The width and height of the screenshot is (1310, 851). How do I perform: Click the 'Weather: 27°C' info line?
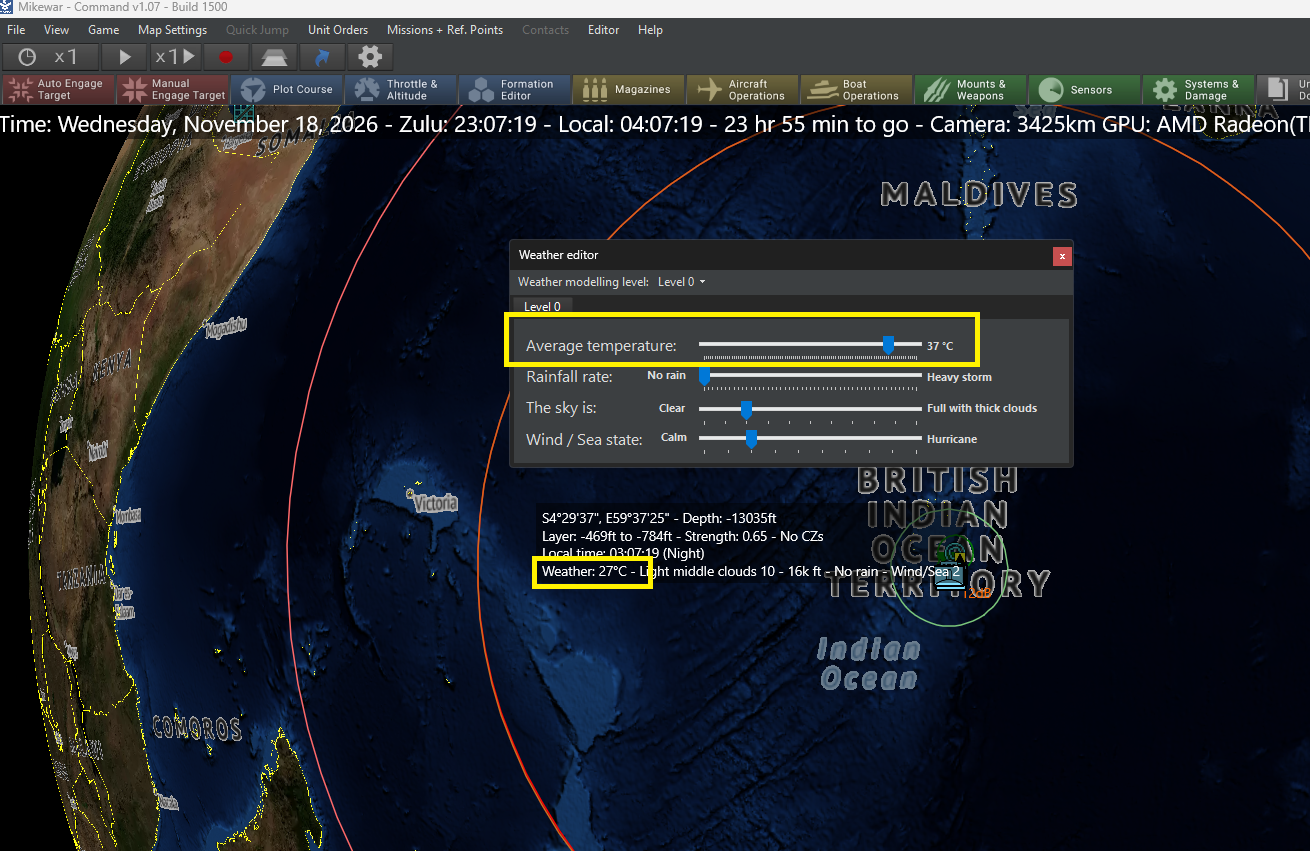(751, 572)
